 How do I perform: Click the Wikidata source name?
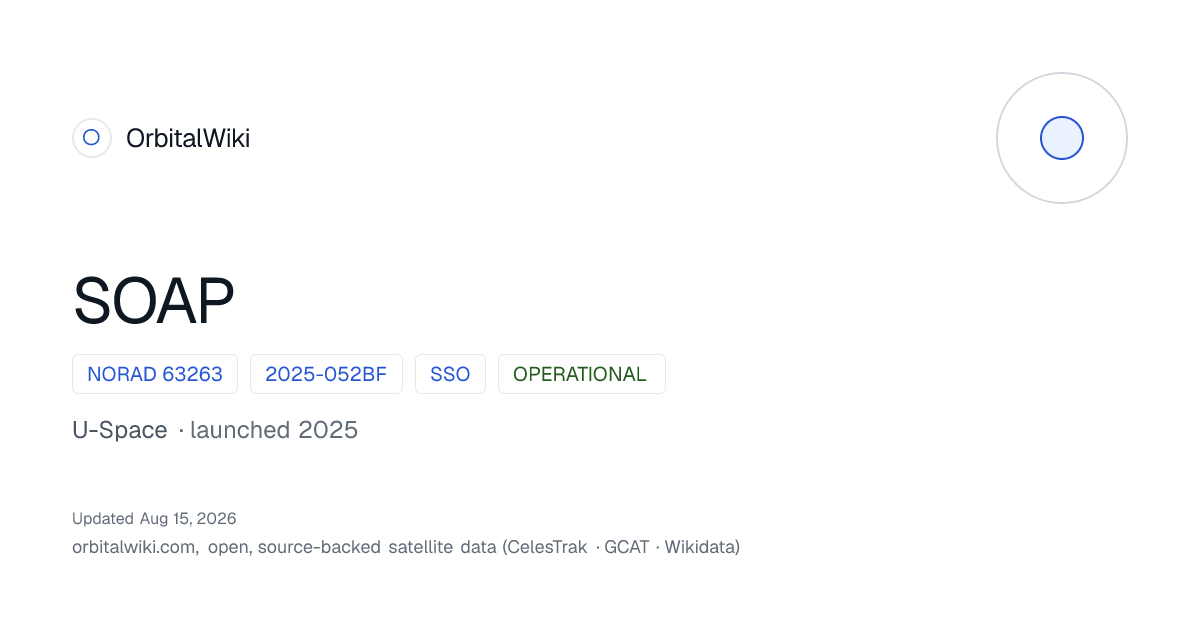tap(699, 547)
